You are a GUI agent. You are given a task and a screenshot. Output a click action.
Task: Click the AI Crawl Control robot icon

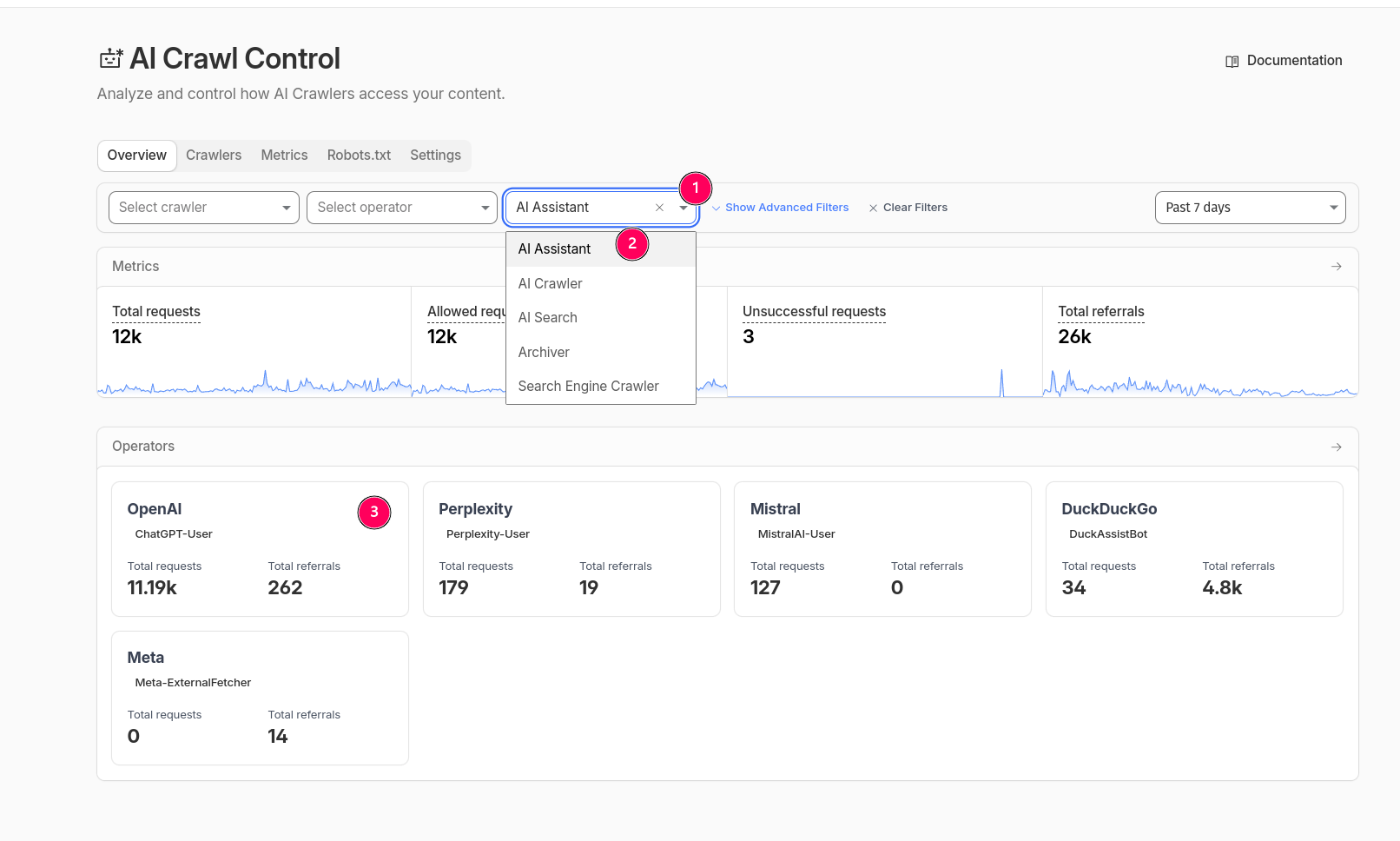(x=111, y=58)
